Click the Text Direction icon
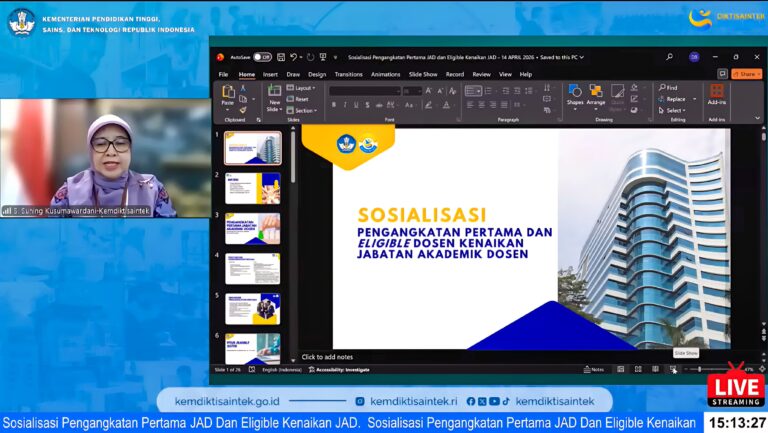Viewport: 768px width, 433px height. click(x=547, y=88)
